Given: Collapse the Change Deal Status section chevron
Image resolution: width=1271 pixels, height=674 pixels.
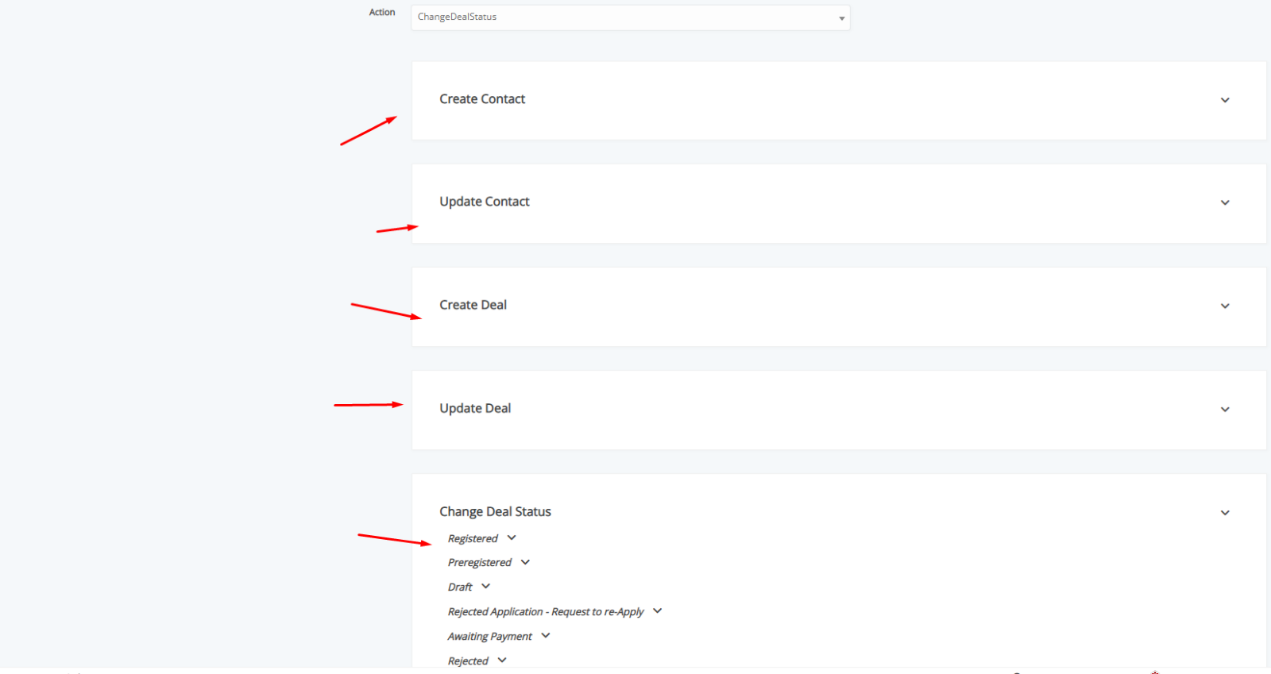Looking at the screenshot, I should pos(1225,513).
